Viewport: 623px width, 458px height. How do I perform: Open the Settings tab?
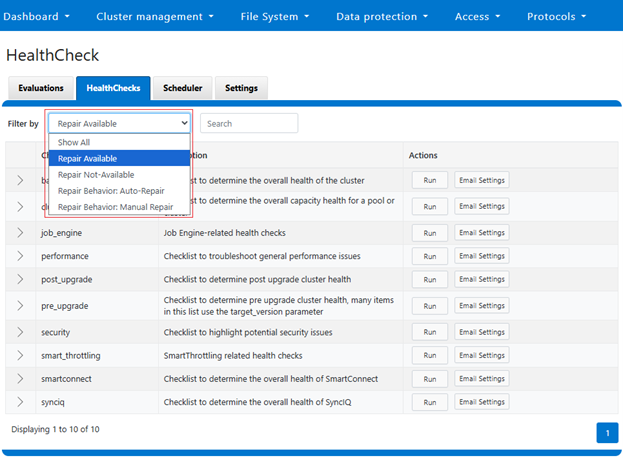click(x=241, y=88)
